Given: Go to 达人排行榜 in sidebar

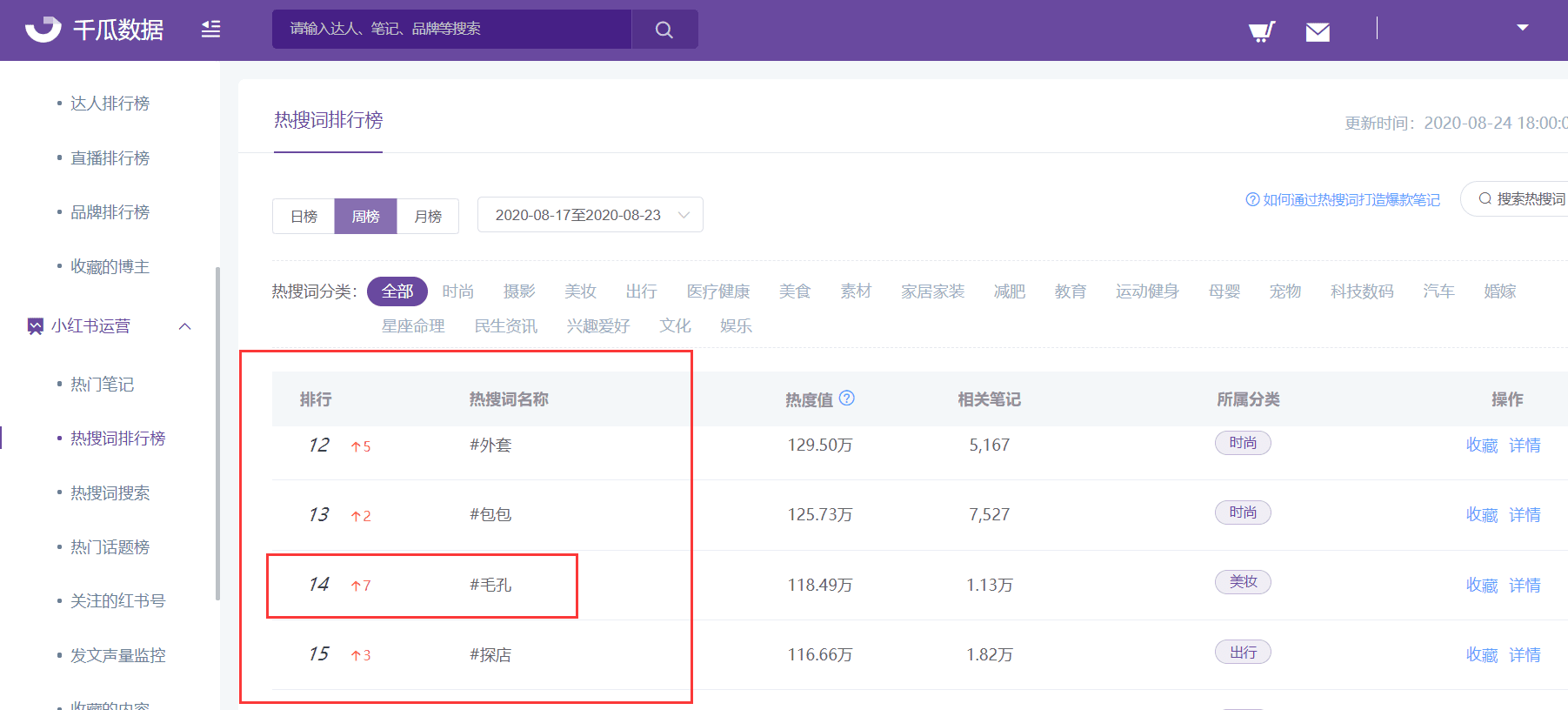Looking at the screenshot, I should point(110,104).
